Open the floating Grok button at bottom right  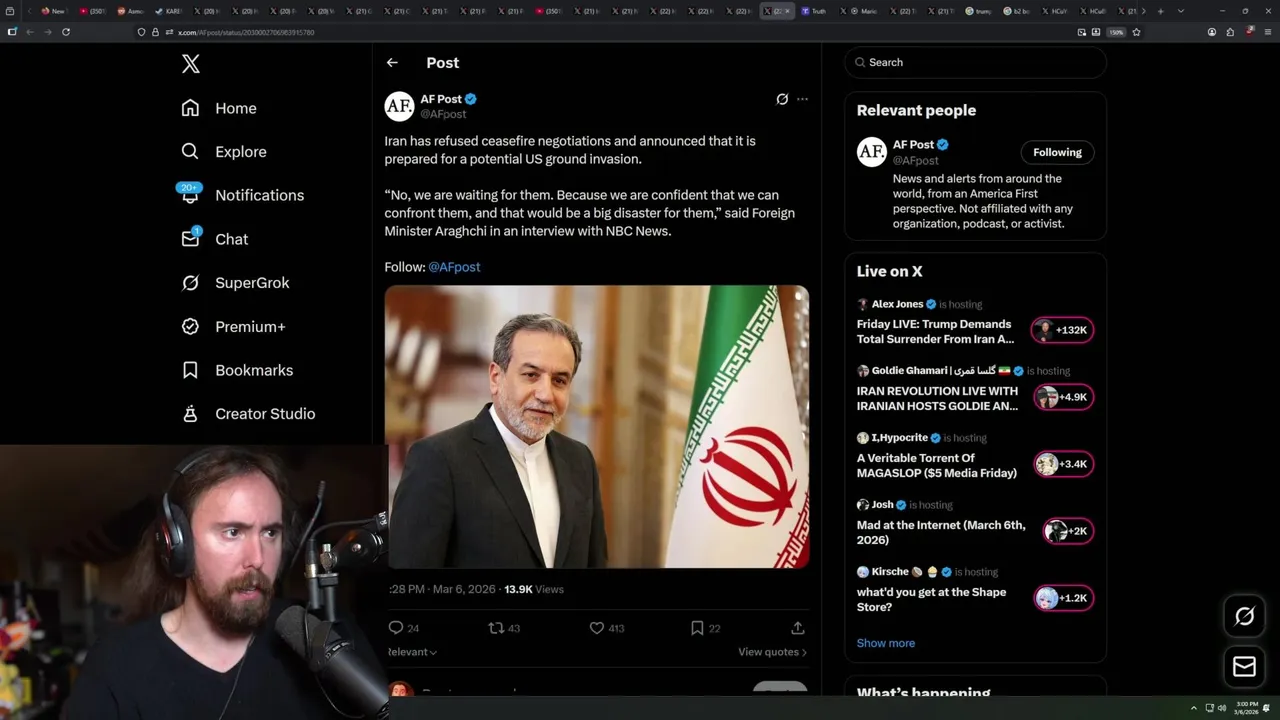(x=1244, y=617)
